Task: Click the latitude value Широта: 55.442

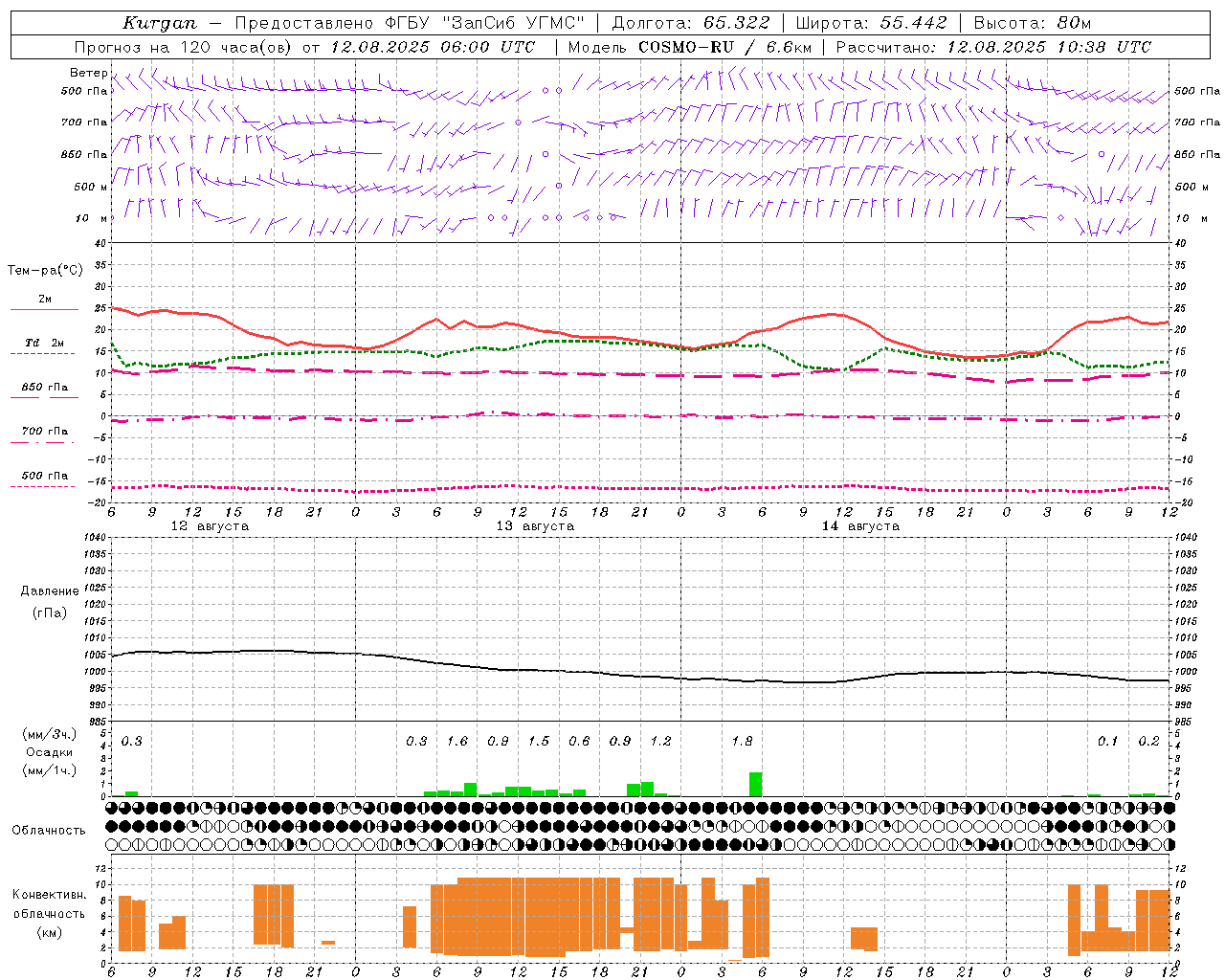Action: pyautogui.click(x=871, y=23)
